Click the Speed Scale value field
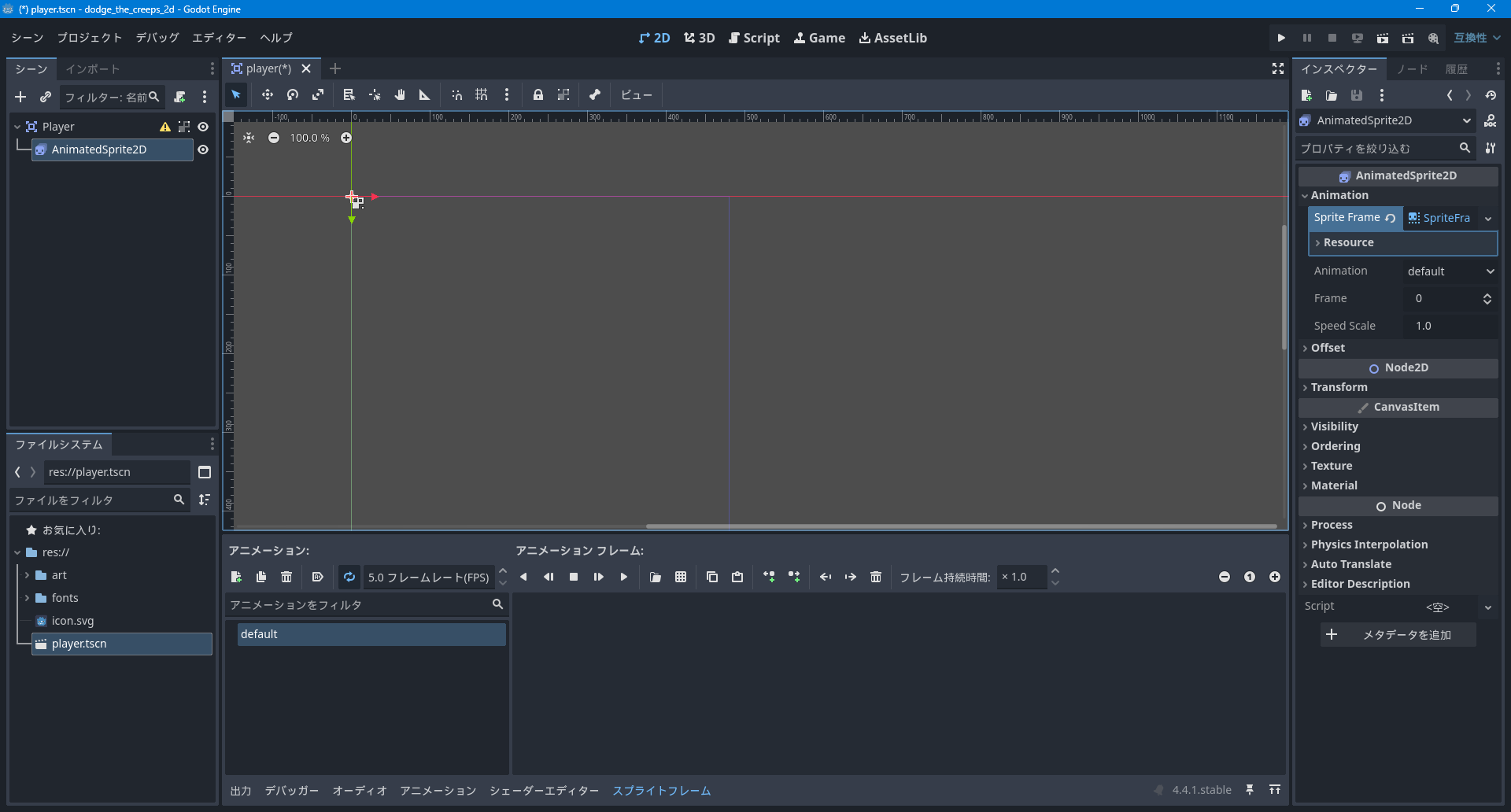 click(x=1450, y=326)
